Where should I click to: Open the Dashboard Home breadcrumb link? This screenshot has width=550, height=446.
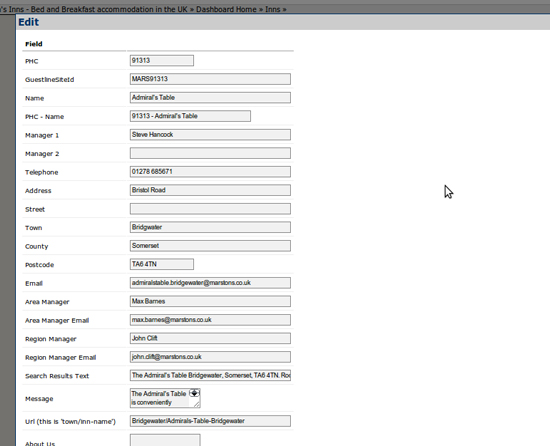[x=226, y=9]
